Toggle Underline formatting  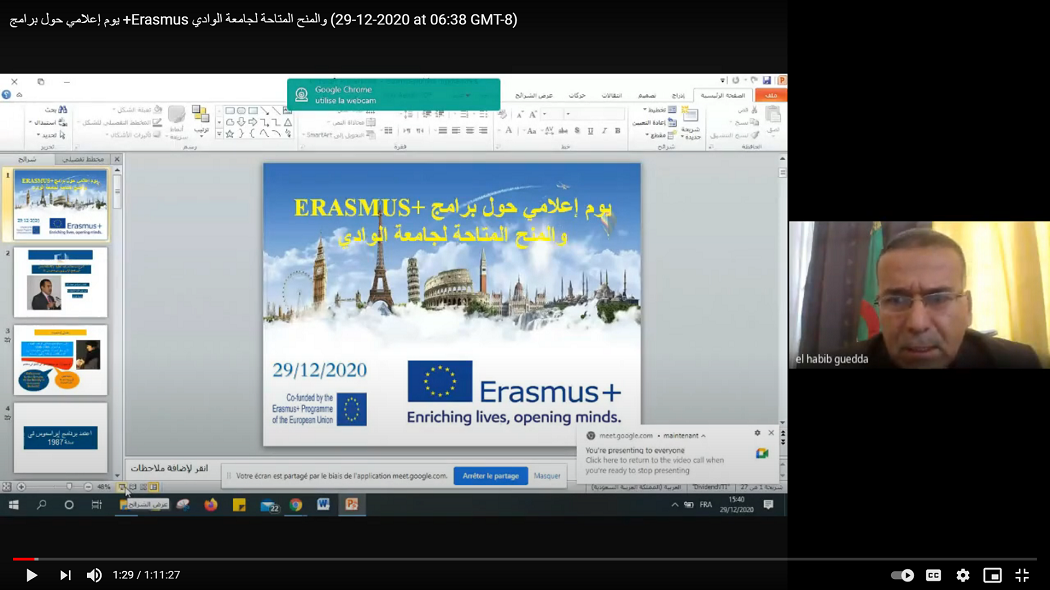590,131
